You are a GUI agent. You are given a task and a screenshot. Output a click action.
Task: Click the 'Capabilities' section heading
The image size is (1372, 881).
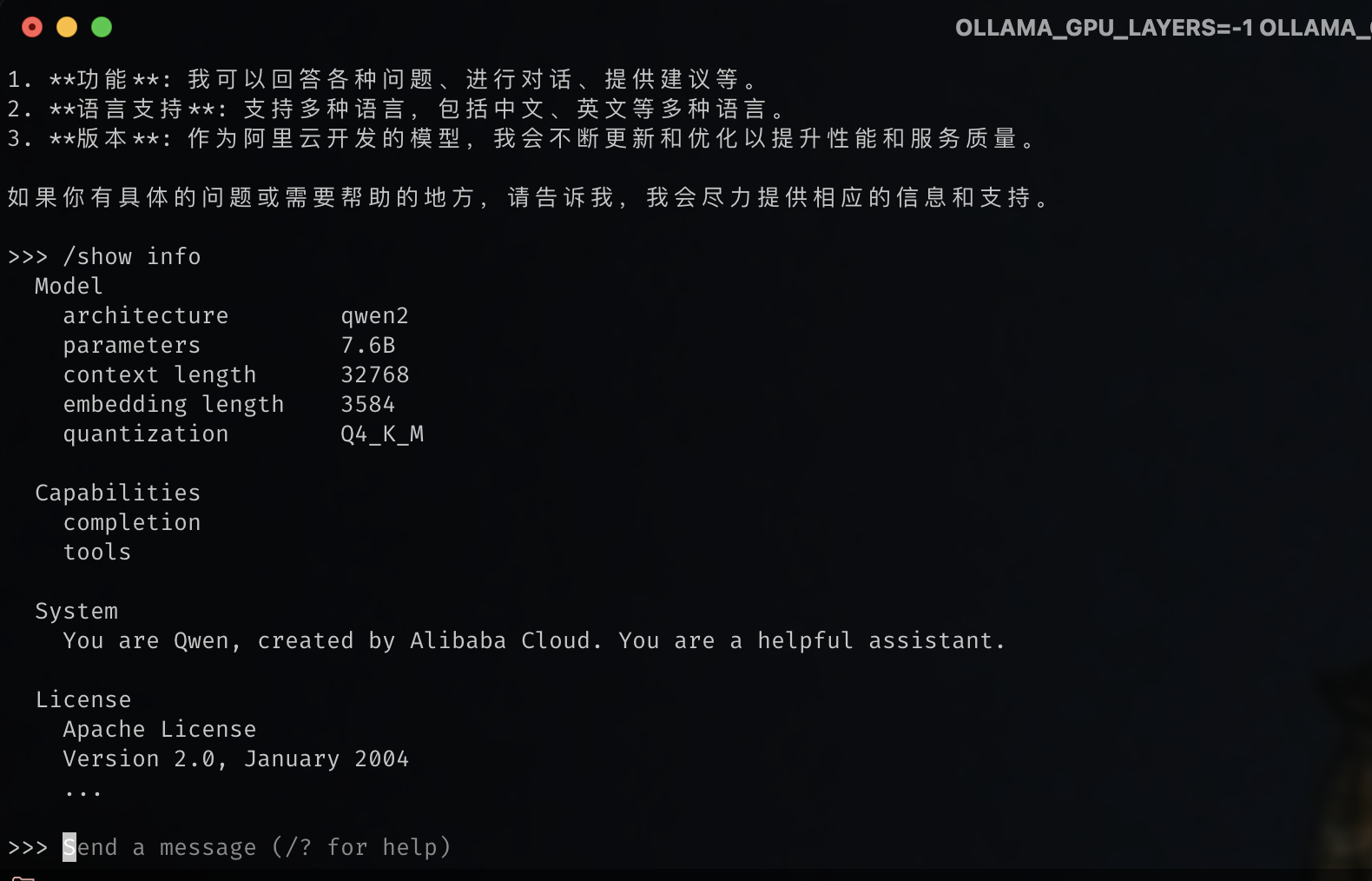tap(117, 493)
